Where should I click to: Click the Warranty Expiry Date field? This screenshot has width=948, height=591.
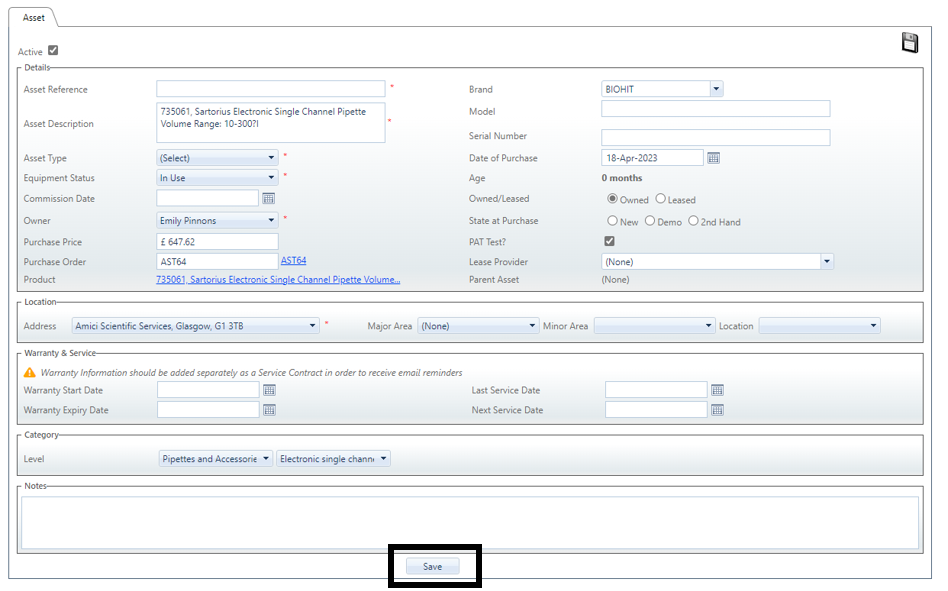pos(209,410)
